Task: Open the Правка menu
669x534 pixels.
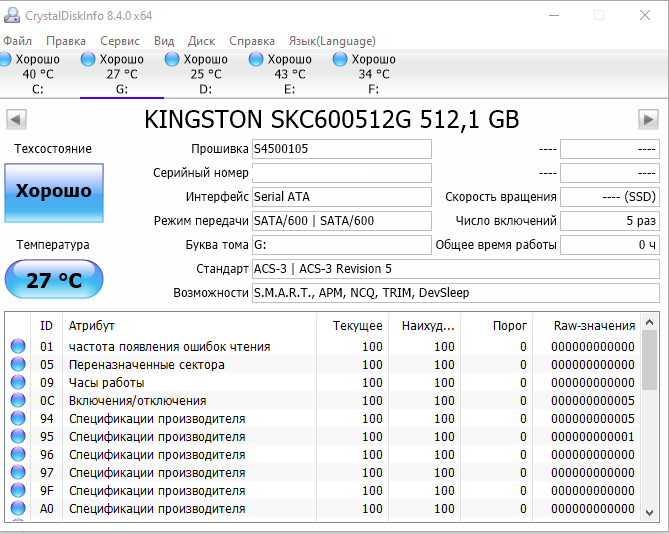Action: pyautogui.click(x=66, y=41)
